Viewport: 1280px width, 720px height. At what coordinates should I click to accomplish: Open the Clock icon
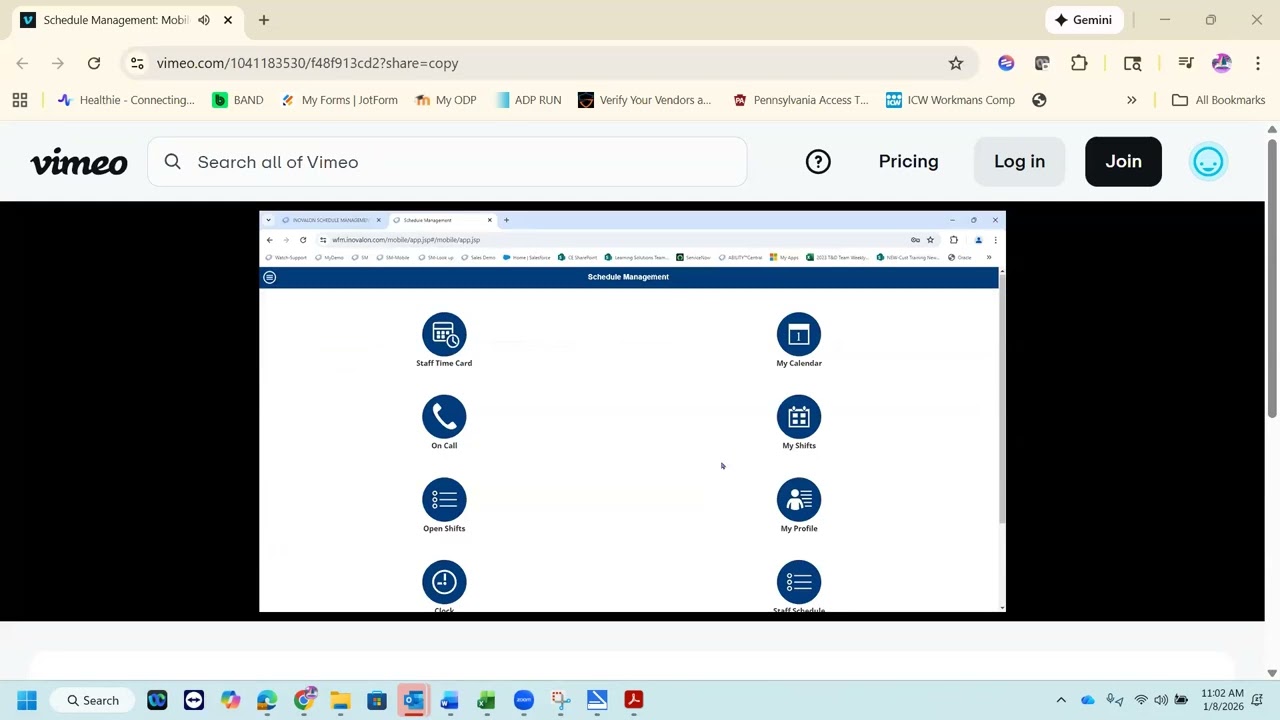coord(444,582)
